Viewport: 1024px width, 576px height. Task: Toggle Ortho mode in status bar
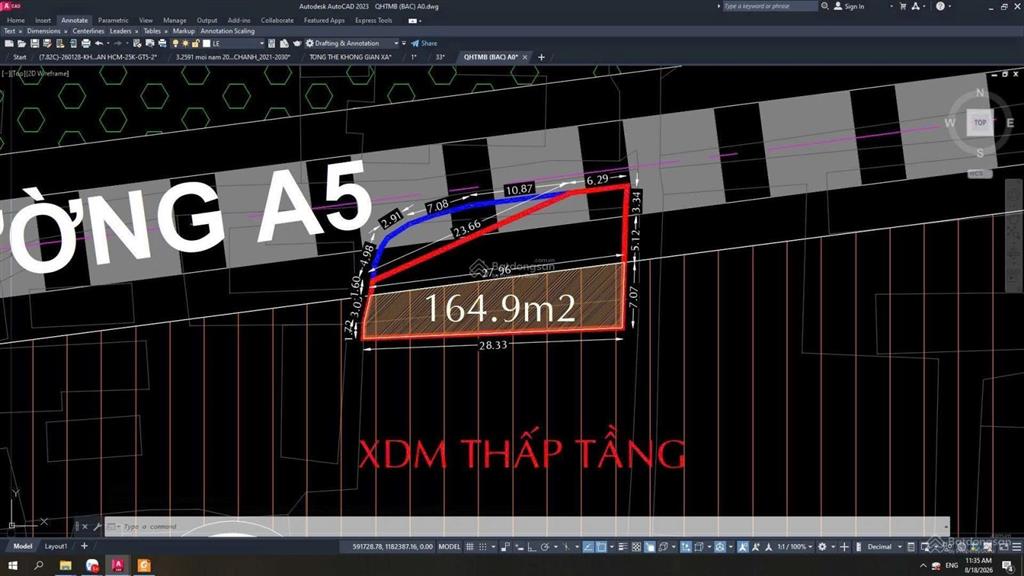click(532, 547)
